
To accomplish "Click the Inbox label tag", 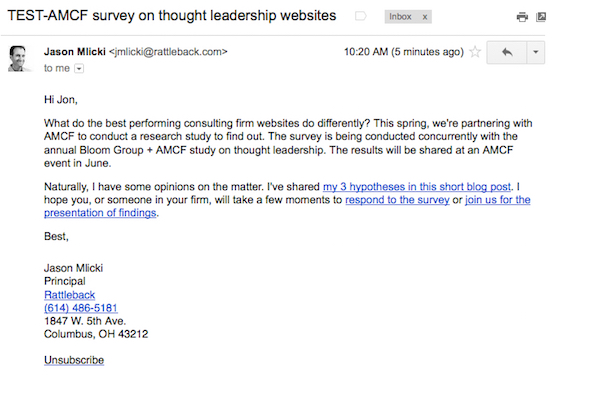I will coord(400,17).
